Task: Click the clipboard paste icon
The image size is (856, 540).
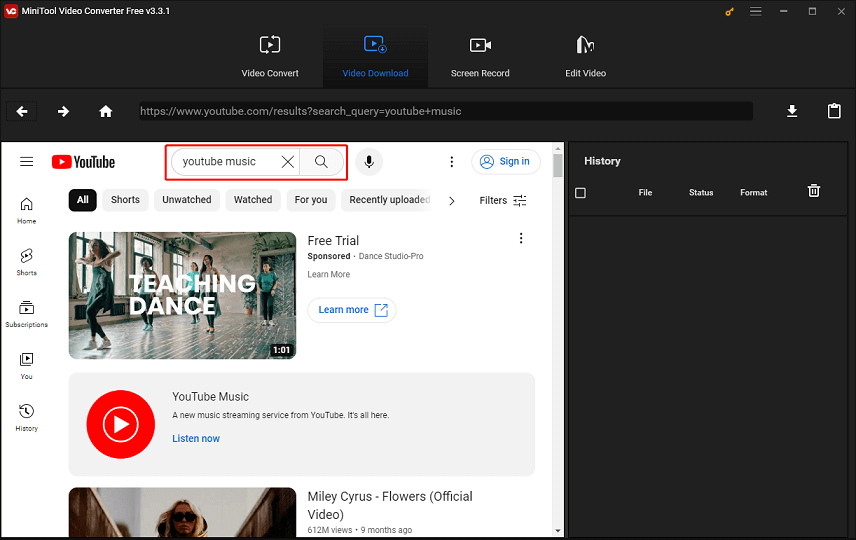Action: 834,111
